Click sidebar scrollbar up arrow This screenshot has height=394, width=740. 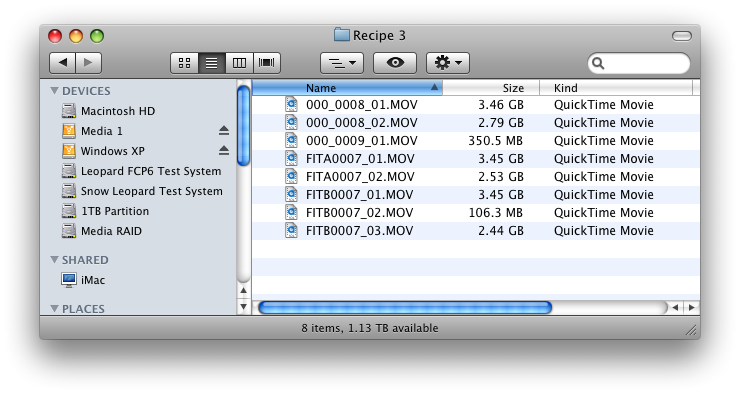(x=244, y=291)
